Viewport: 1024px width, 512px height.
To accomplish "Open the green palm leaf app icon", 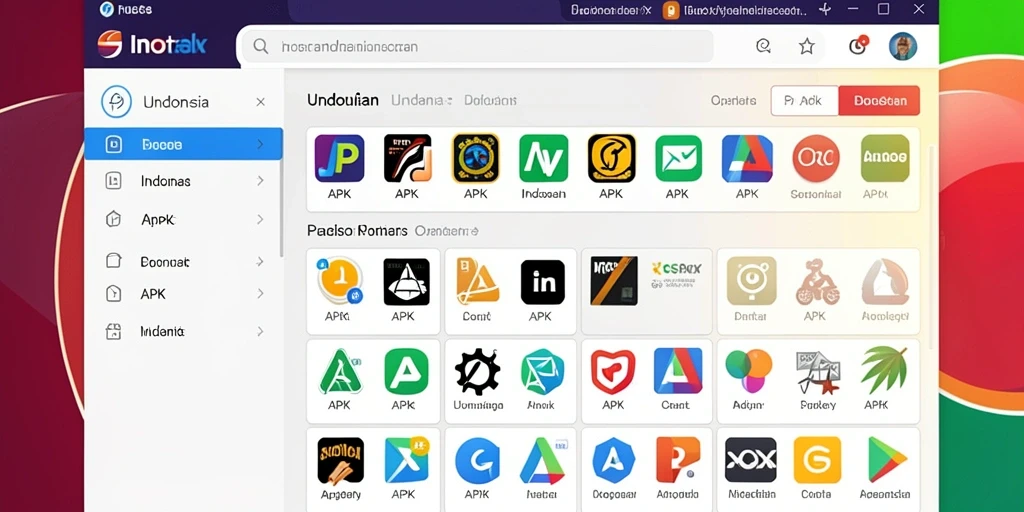I will [x=884, y=370].
